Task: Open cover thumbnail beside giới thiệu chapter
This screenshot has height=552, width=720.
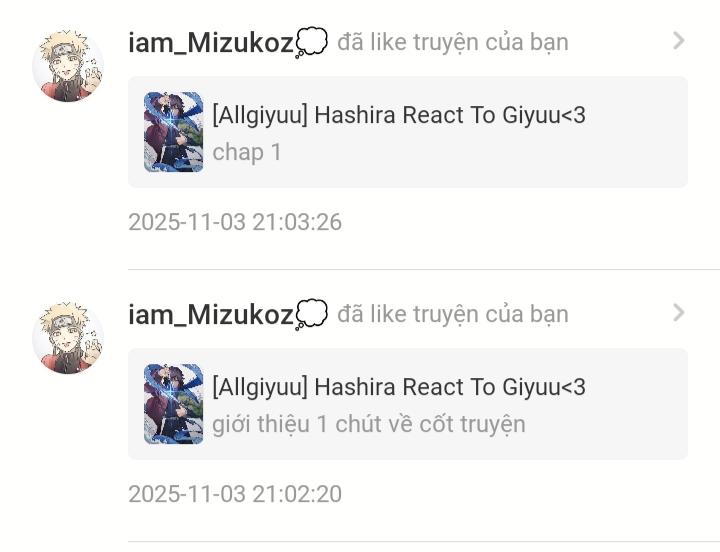Action: [174, 404]
